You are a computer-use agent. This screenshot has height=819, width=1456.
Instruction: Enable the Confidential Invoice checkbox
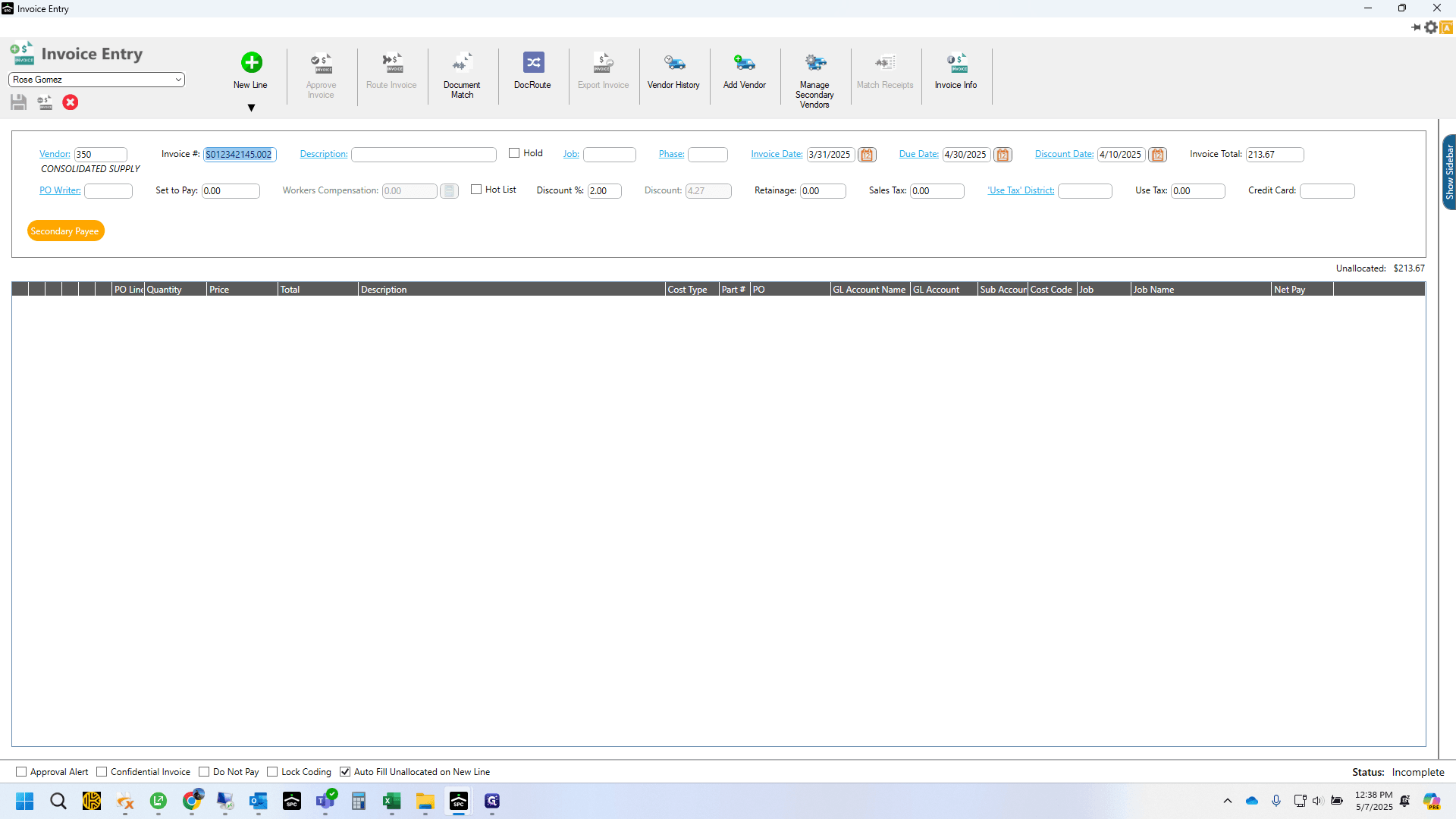point(102,772)
